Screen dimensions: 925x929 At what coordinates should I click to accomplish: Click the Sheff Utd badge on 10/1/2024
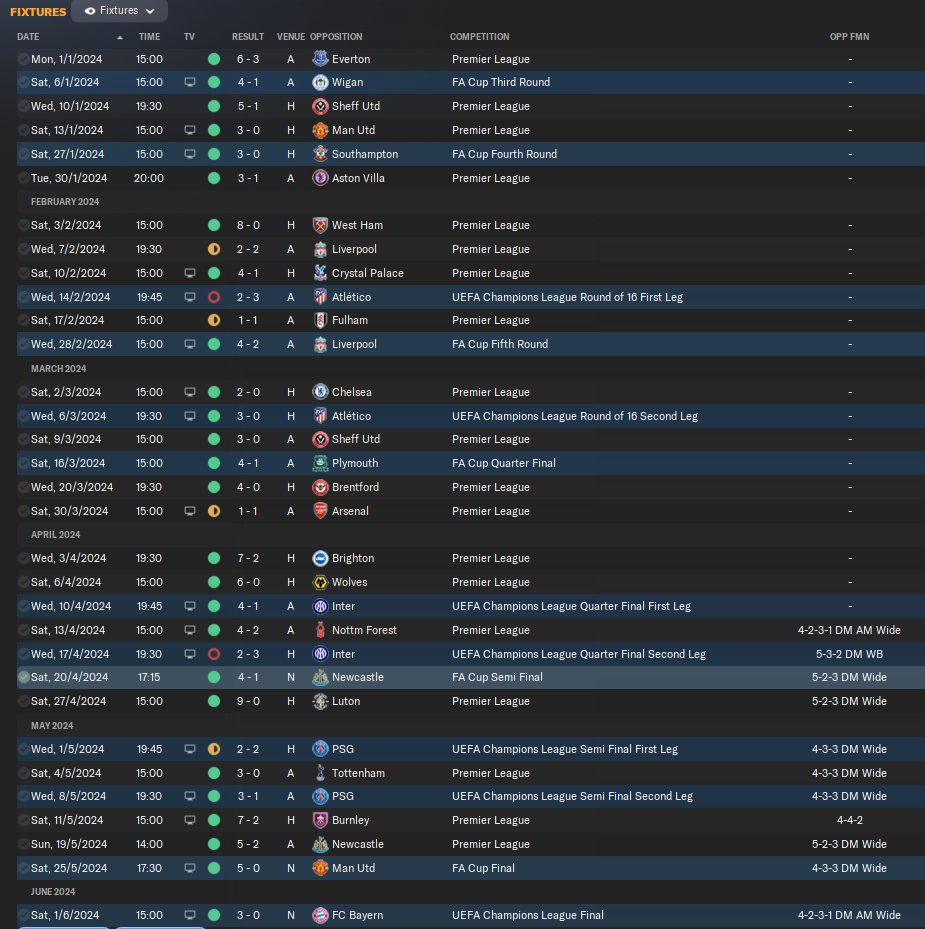320,106
